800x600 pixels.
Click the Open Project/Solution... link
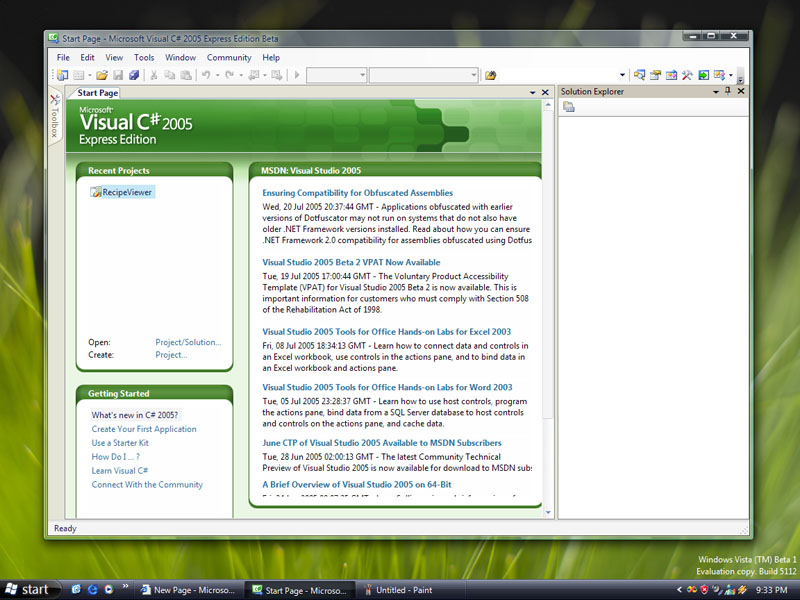tap(188, 342)
